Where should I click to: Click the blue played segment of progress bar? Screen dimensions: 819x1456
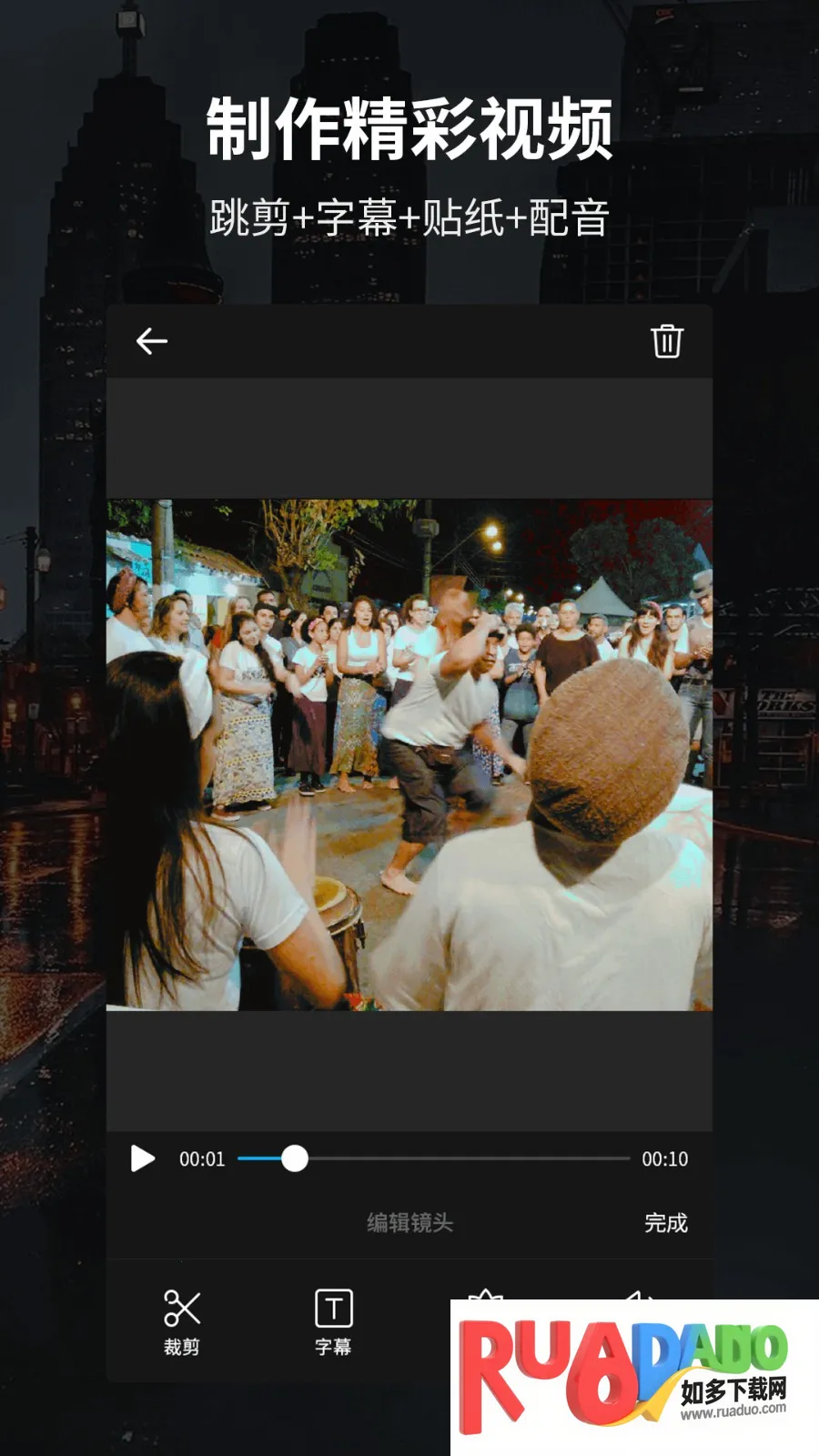tap(258, 1158)
